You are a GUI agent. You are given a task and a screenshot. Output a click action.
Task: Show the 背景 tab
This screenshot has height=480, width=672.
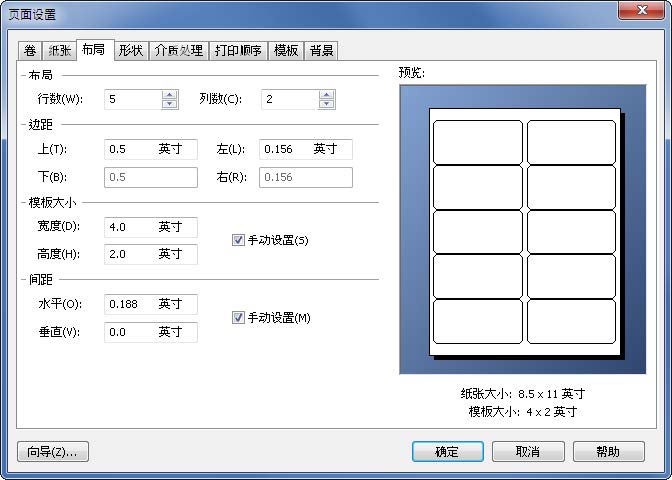(321, 51)
